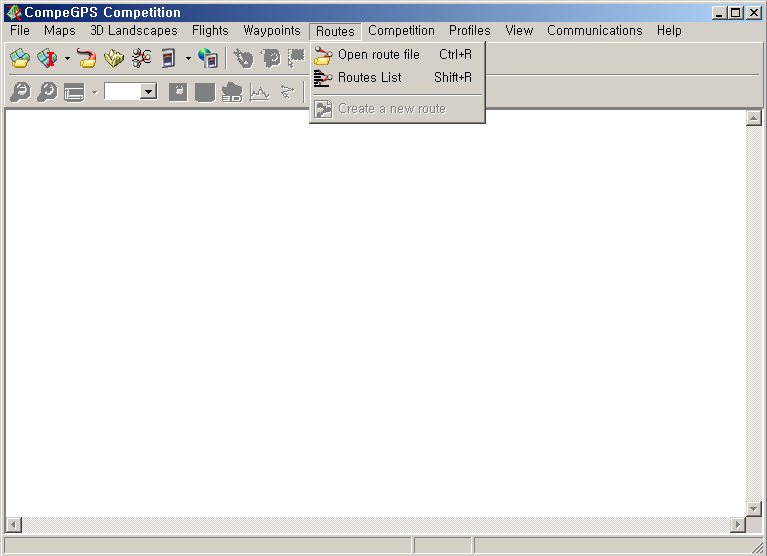
Task: Open the File menu
Action: [20, 31]
